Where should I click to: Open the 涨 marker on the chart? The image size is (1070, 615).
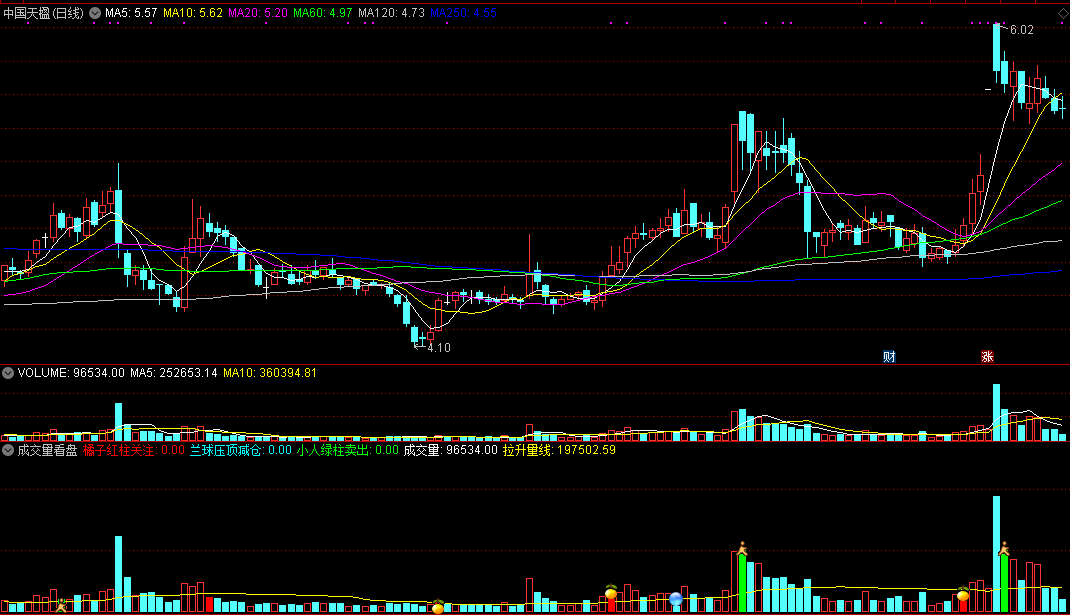coord(987,356)
